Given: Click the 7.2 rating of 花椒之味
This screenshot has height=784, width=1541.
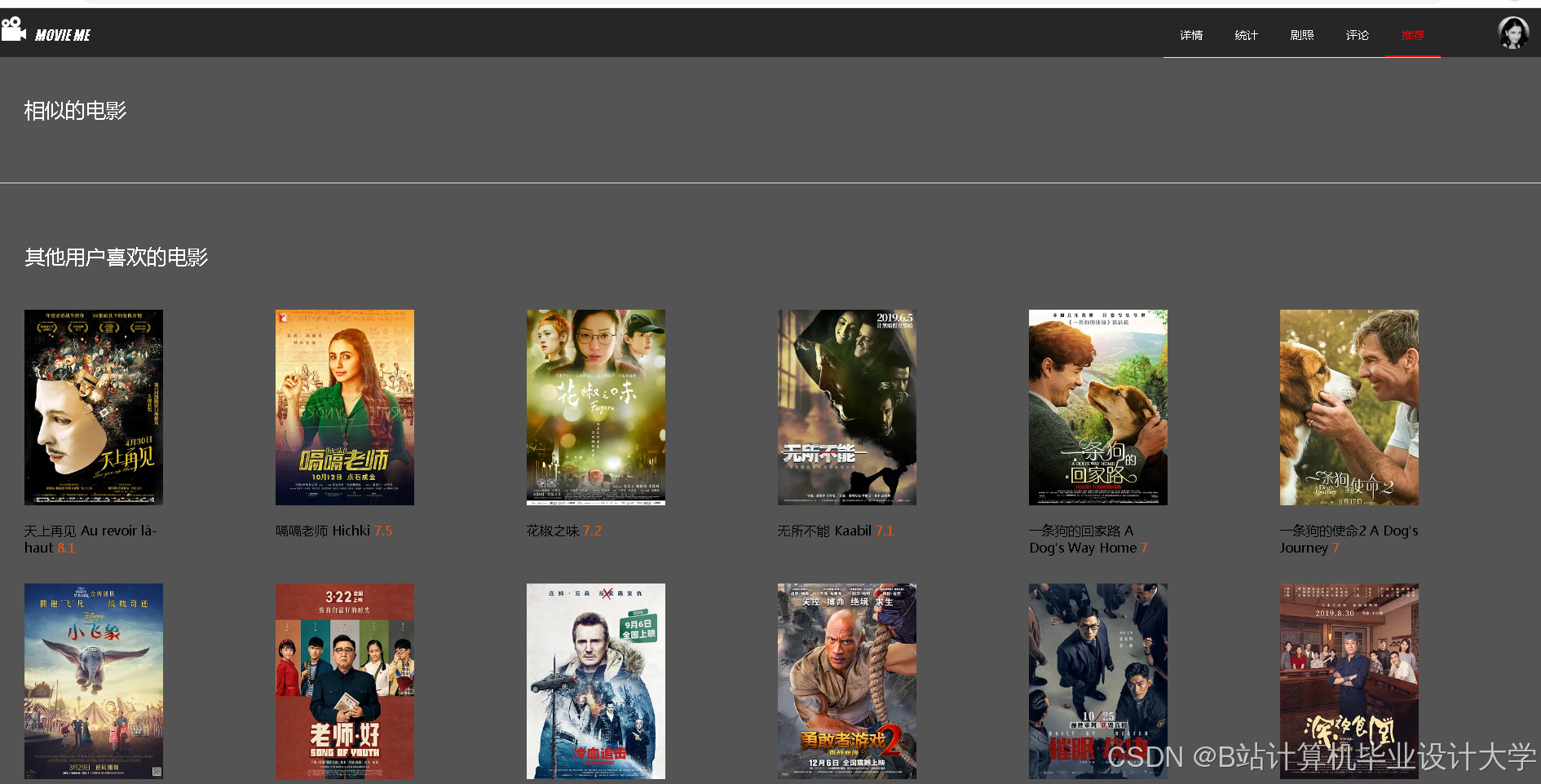Looking at the screenshot, I should coord(592,531).
